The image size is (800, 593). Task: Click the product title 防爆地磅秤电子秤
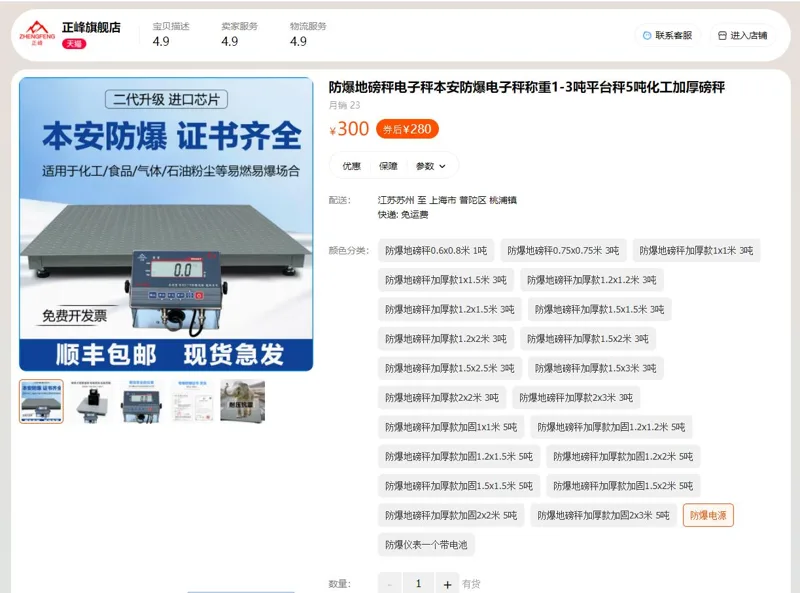527,87
